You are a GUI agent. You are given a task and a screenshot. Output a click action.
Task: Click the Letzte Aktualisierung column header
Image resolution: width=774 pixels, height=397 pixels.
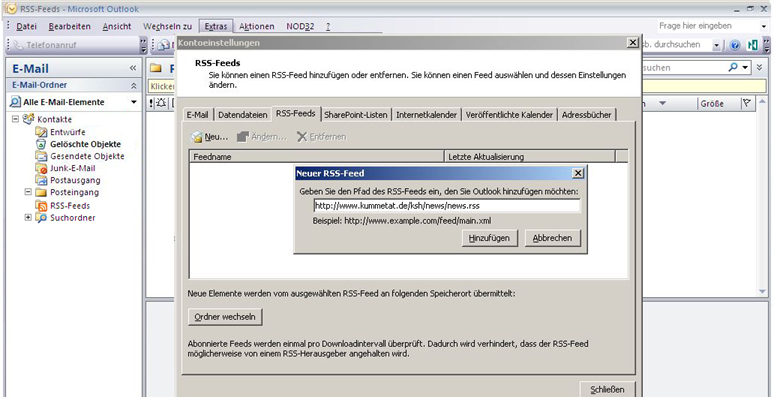tap(530, 157)
